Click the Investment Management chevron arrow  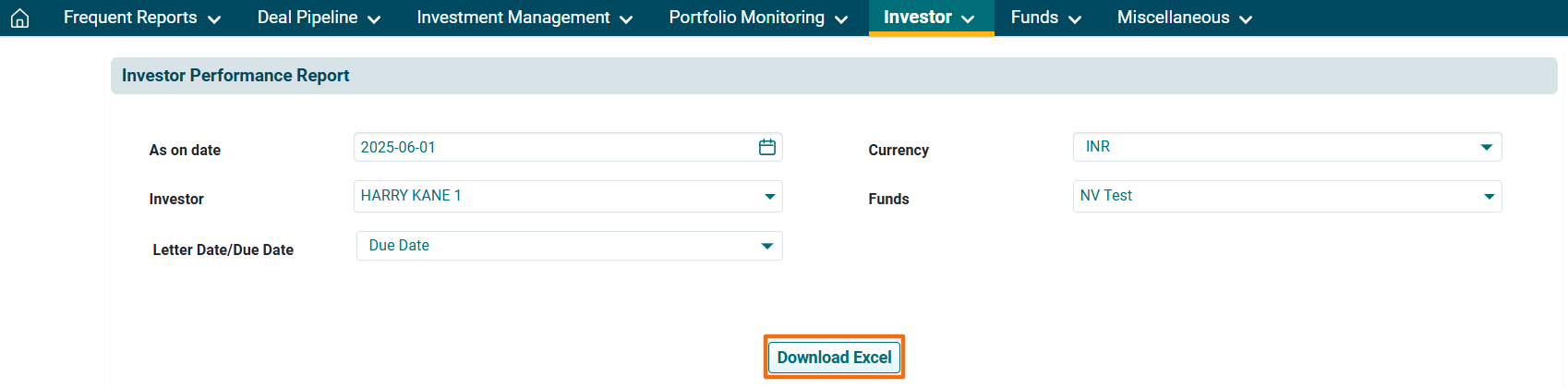pos(626,19)
